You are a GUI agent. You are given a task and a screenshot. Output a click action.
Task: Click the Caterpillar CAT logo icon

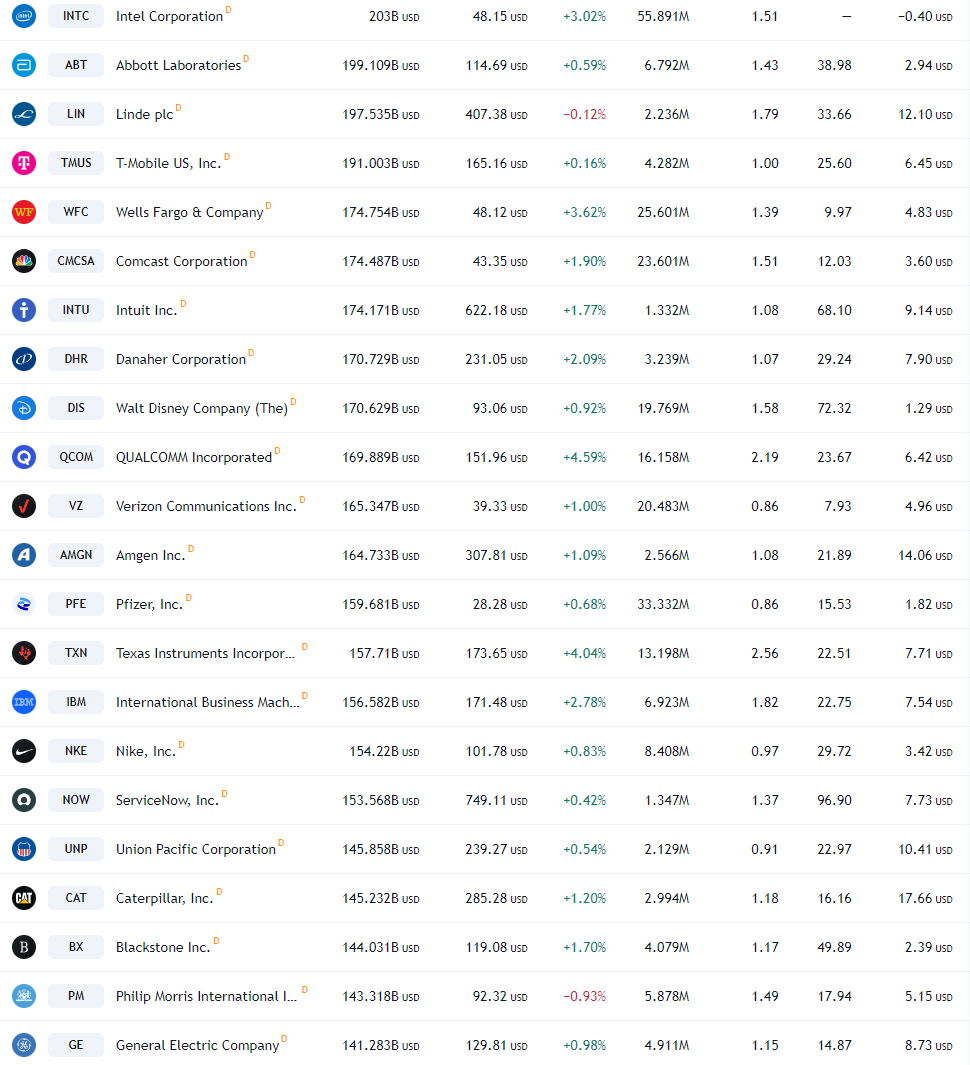(x=24, y=898)
